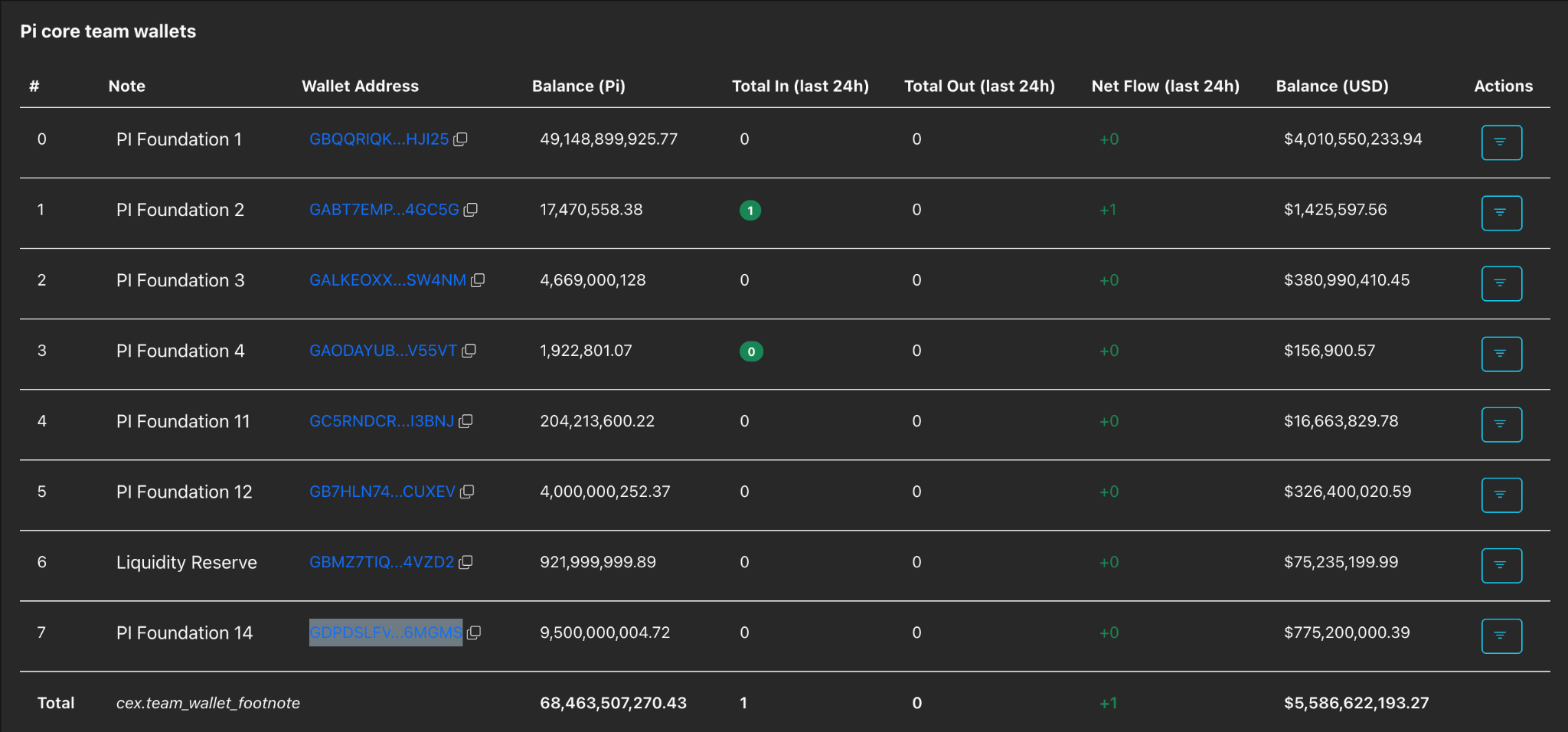Open wallet link GC5RNDCR...I3BNJ

(x=381, y=421)
